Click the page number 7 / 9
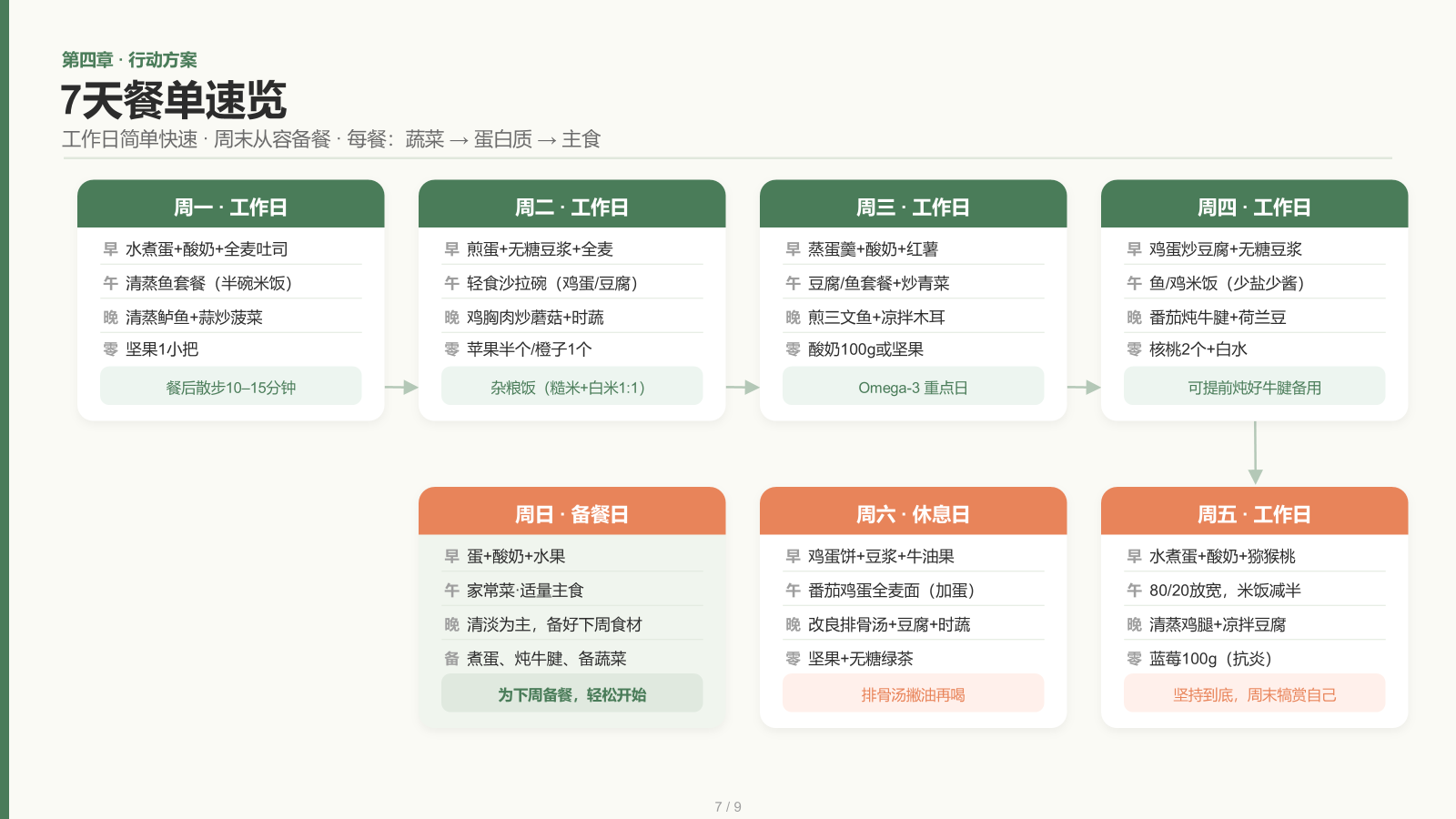Screen dimensions: 1456x819 click(728, 806)
